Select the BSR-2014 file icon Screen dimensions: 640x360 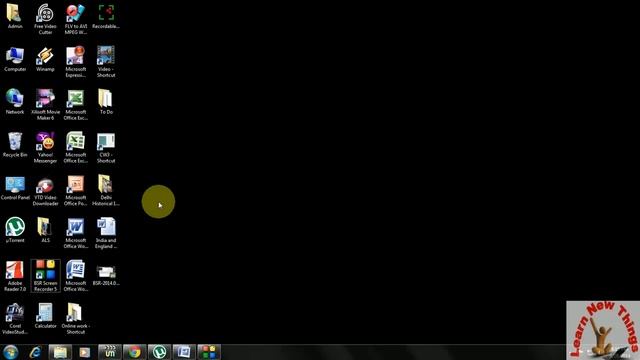click(106, 274)
